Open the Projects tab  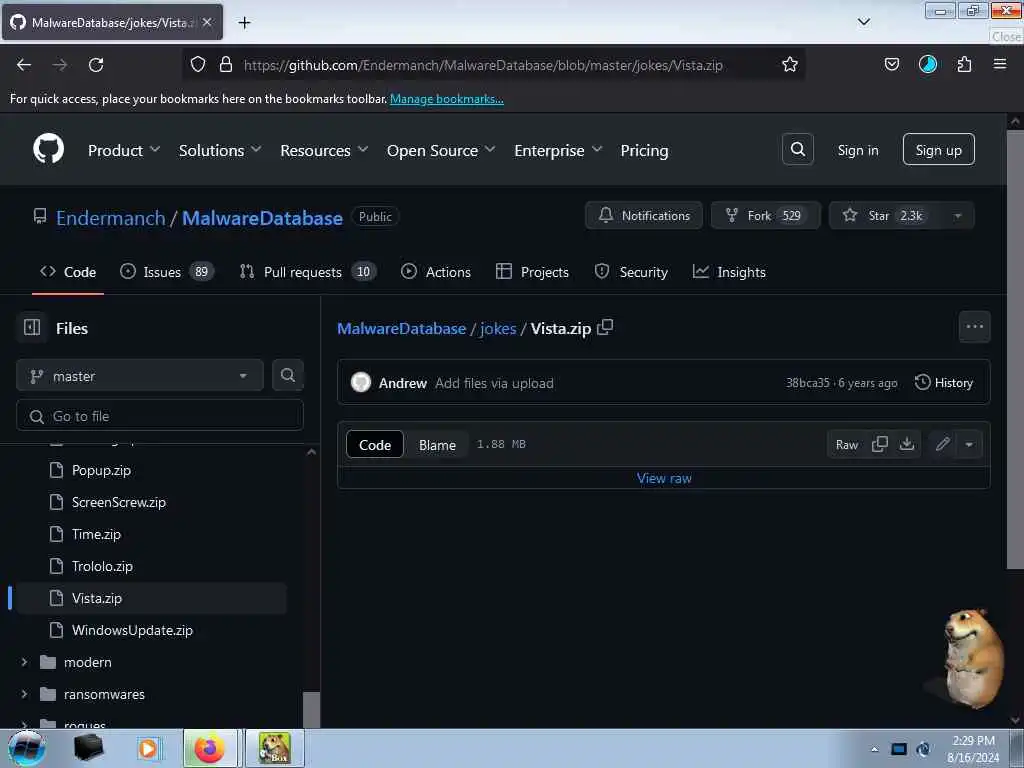click(532, 272)
